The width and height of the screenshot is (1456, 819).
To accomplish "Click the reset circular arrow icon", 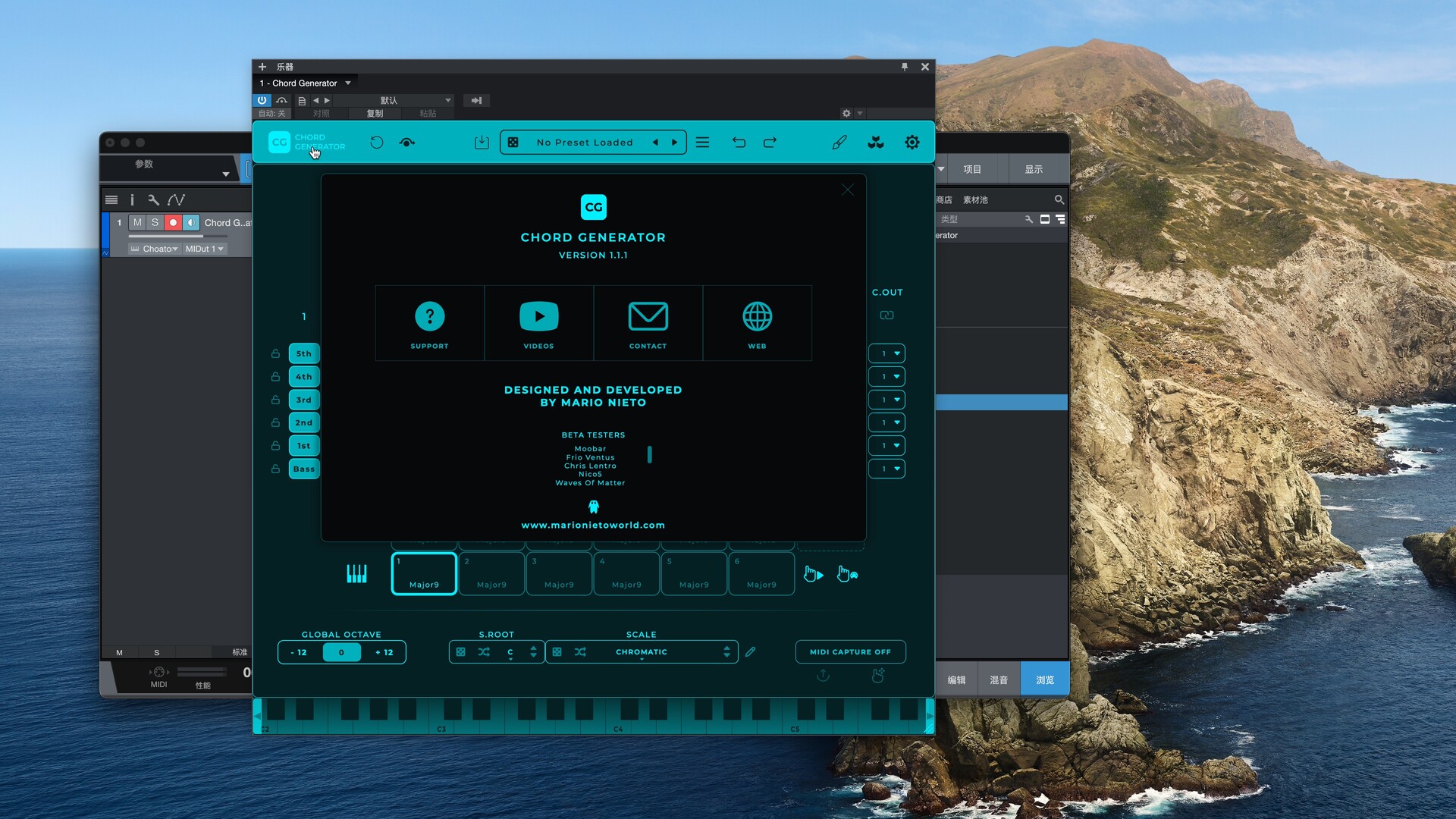I will 376,142.
